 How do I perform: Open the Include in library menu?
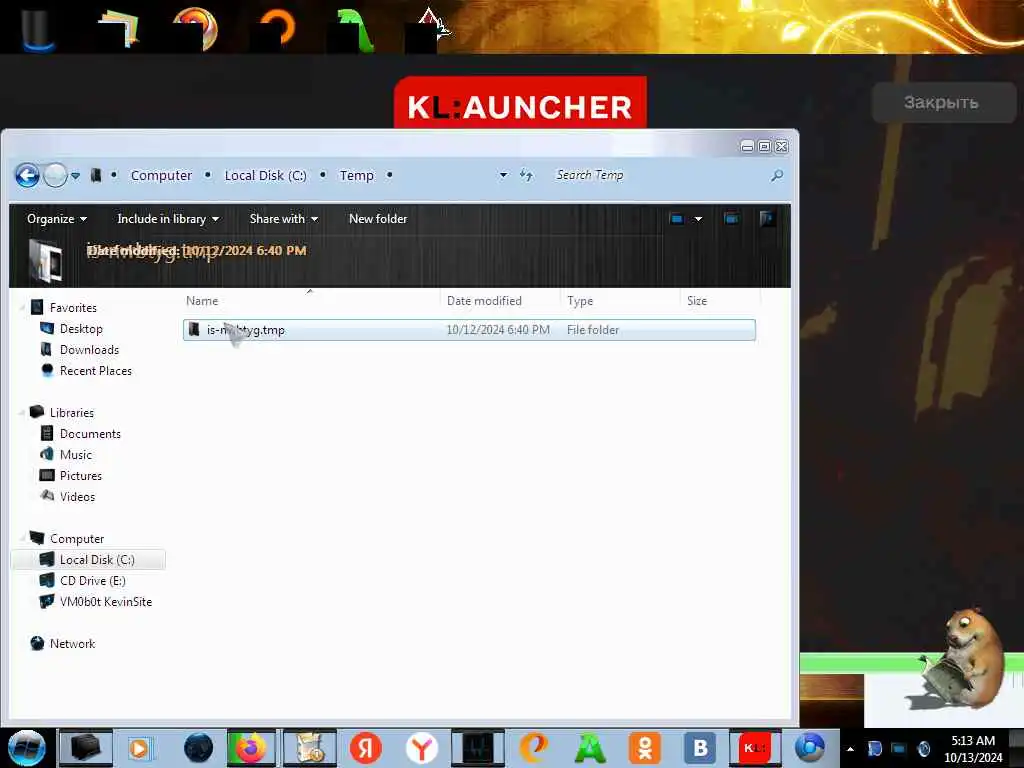[x=168, y=219]
